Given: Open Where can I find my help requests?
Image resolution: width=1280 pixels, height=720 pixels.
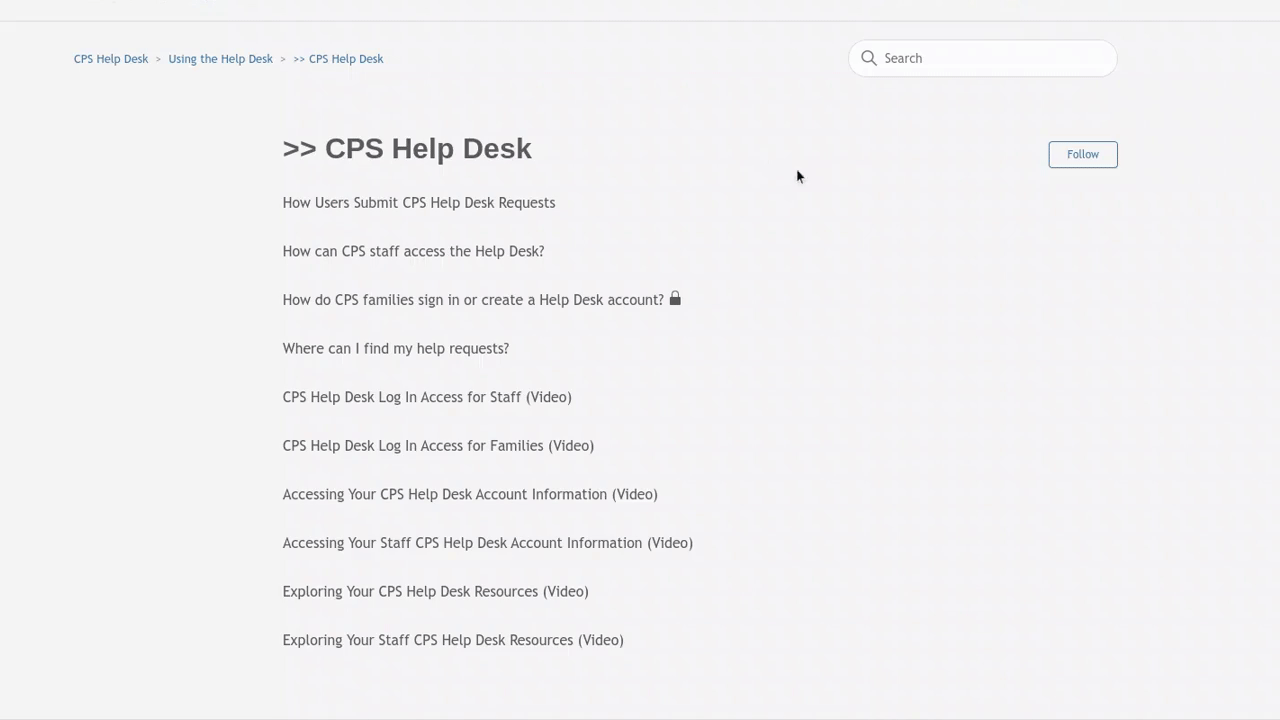Looking at the screenshot, I should [x=396, y=349].
